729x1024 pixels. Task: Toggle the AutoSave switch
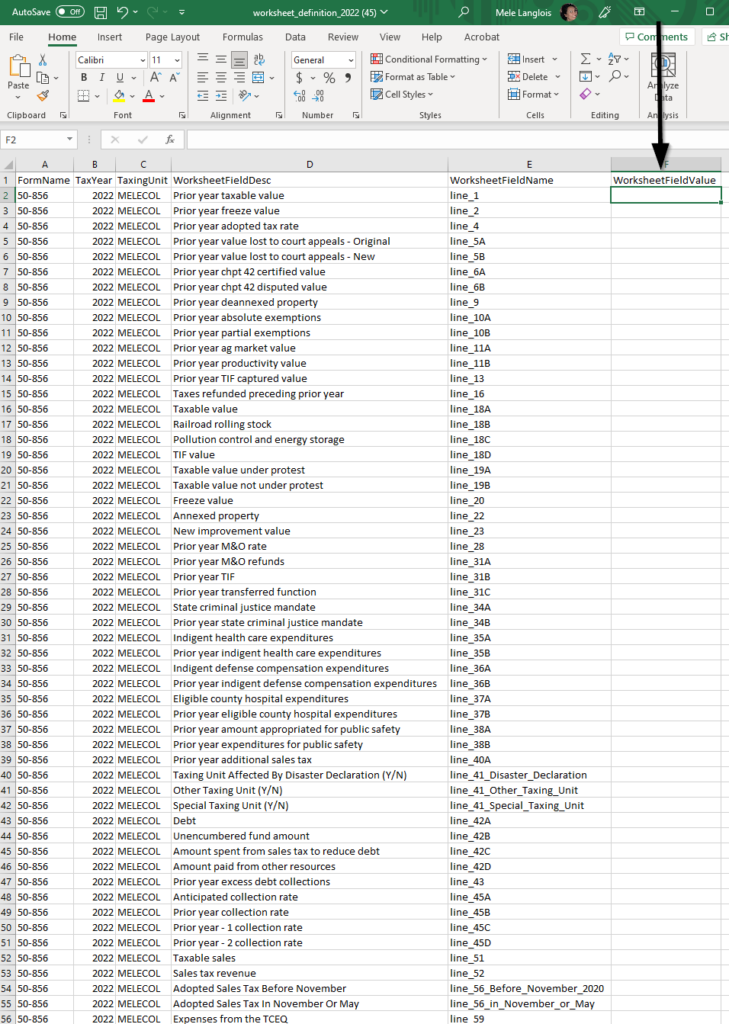[x=69, y=12]
